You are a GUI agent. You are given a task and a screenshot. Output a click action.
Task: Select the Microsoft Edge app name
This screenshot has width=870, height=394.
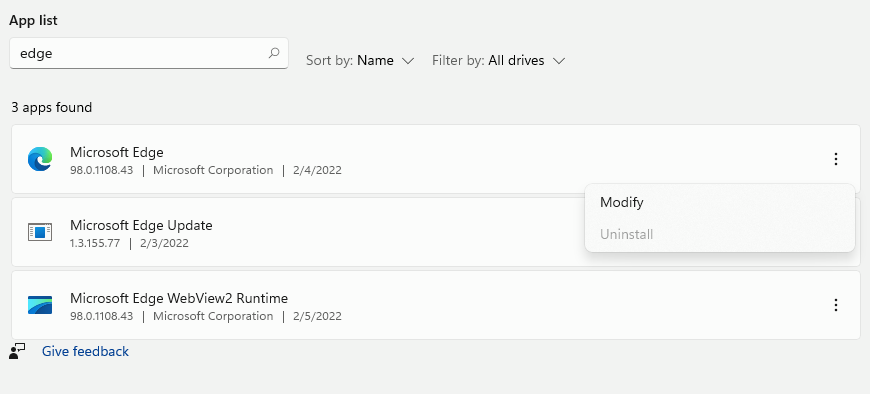(x=117, y=152)
